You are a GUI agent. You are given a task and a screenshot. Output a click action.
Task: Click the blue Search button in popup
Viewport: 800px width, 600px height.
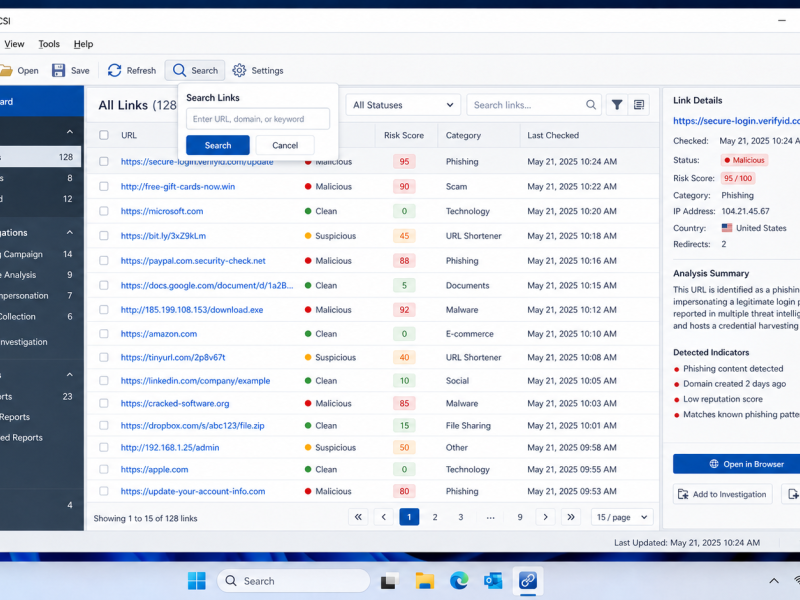pyautogui.click(x=218, y=145)
